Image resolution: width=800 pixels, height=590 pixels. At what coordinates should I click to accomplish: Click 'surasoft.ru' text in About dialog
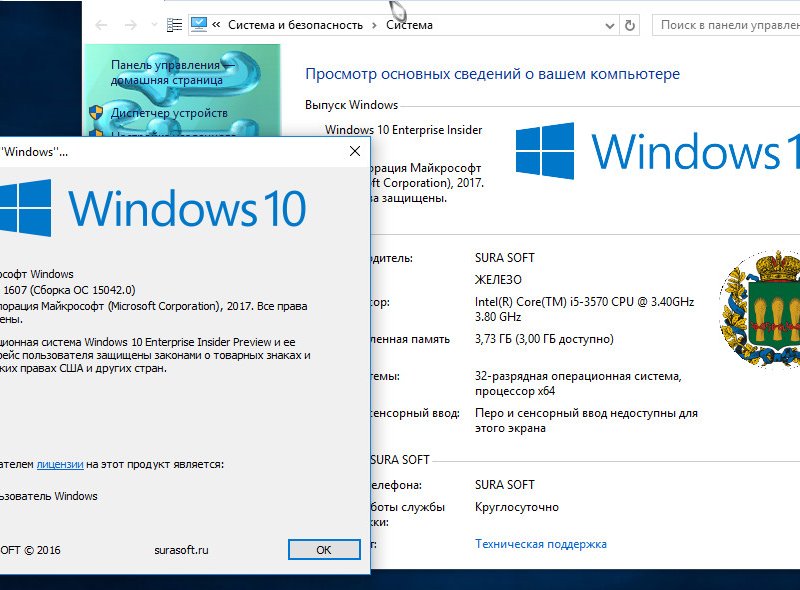tap(181, 550)
